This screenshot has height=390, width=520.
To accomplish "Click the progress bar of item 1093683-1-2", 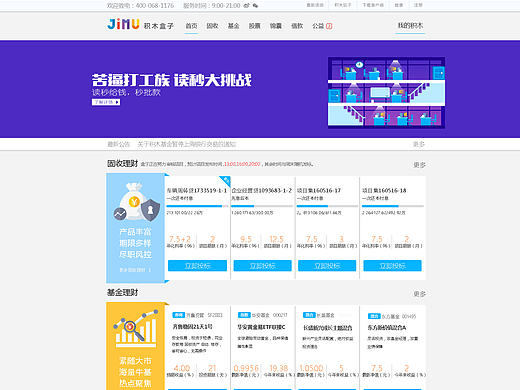I will pos(262,206).
